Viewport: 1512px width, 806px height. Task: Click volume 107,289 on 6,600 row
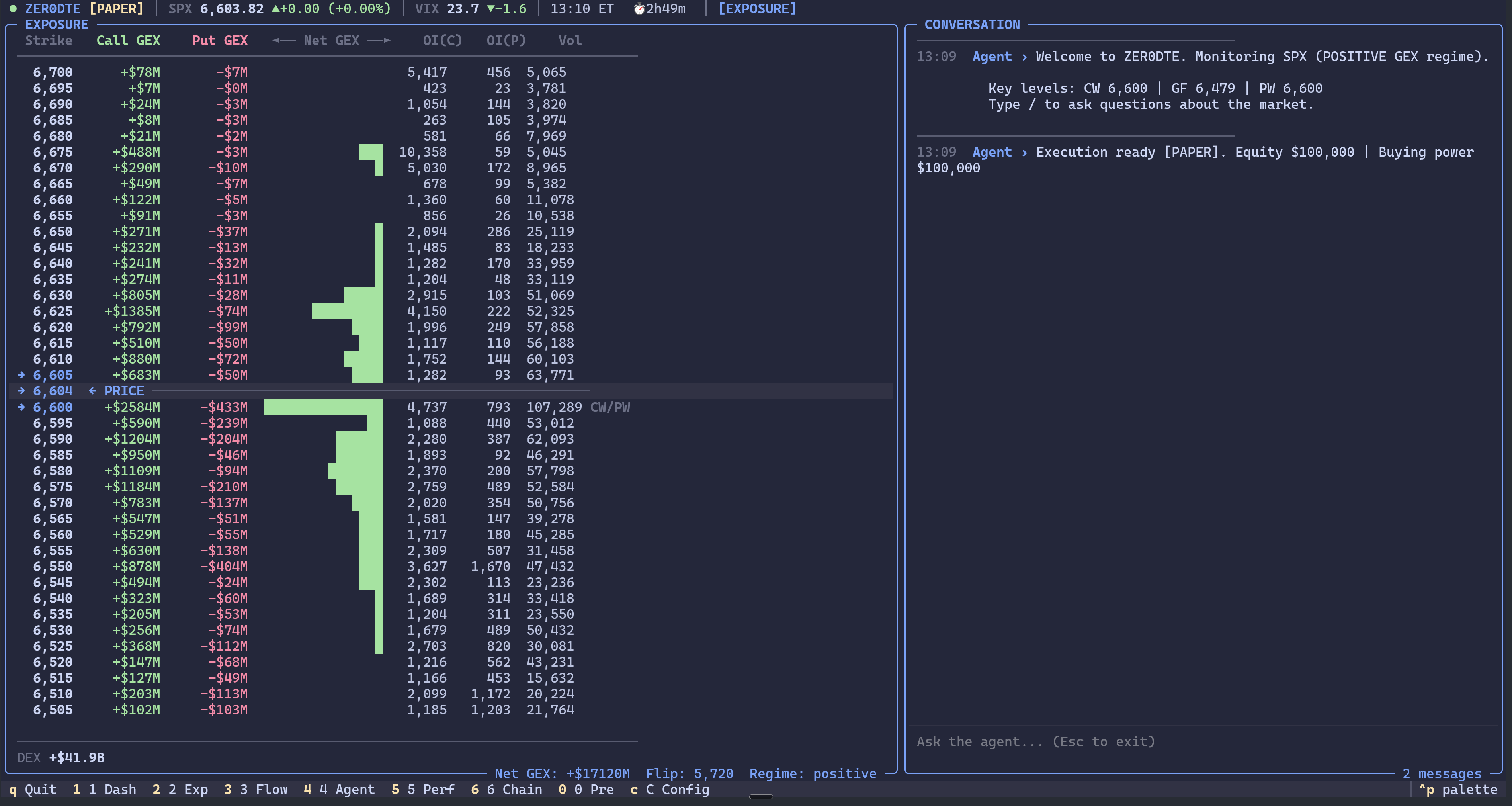[x=554, y=407]
